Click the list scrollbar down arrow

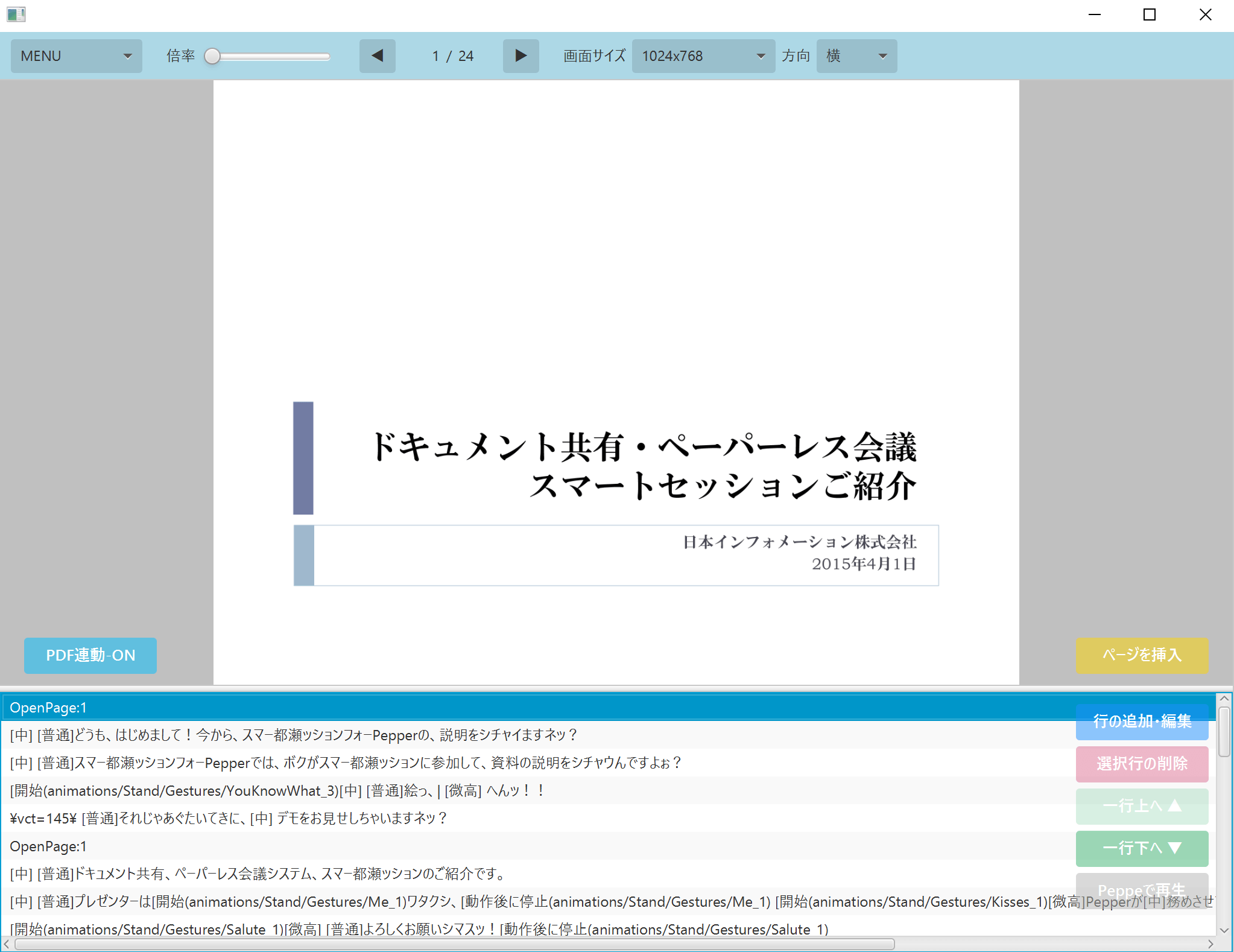(1224, 930)
